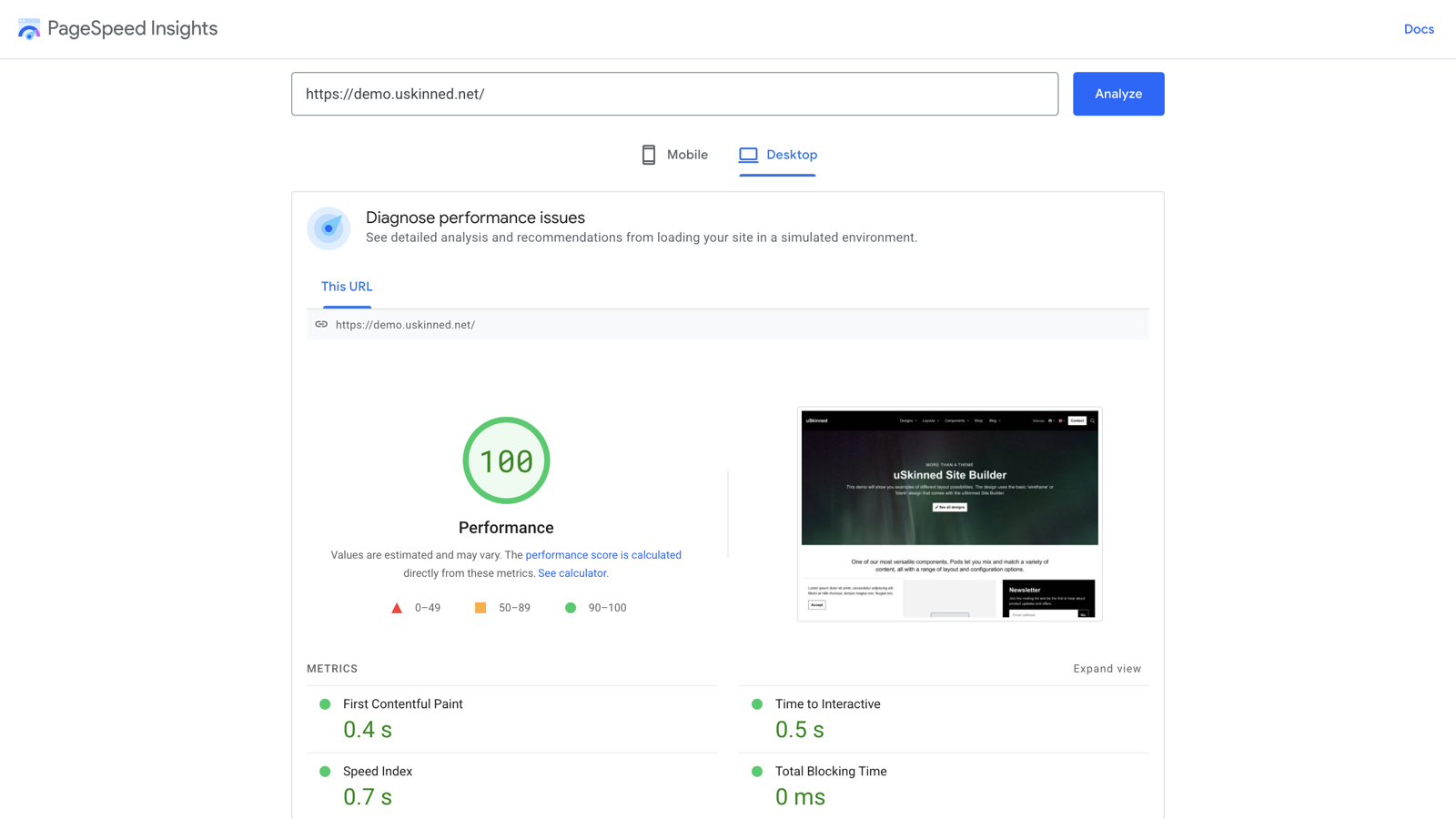Open Expand view for the metrics

click(1107, 668)
